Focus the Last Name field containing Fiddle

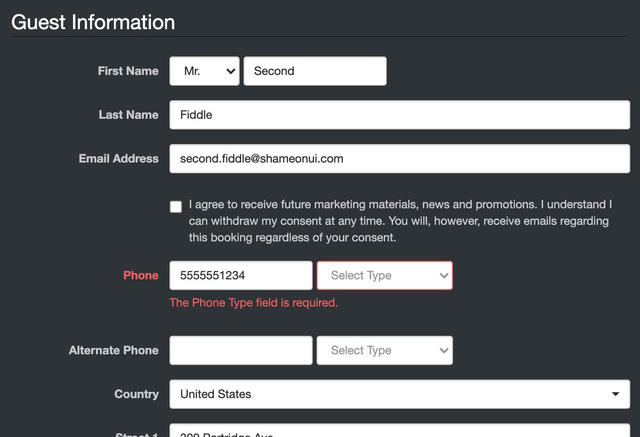point(399,115)
